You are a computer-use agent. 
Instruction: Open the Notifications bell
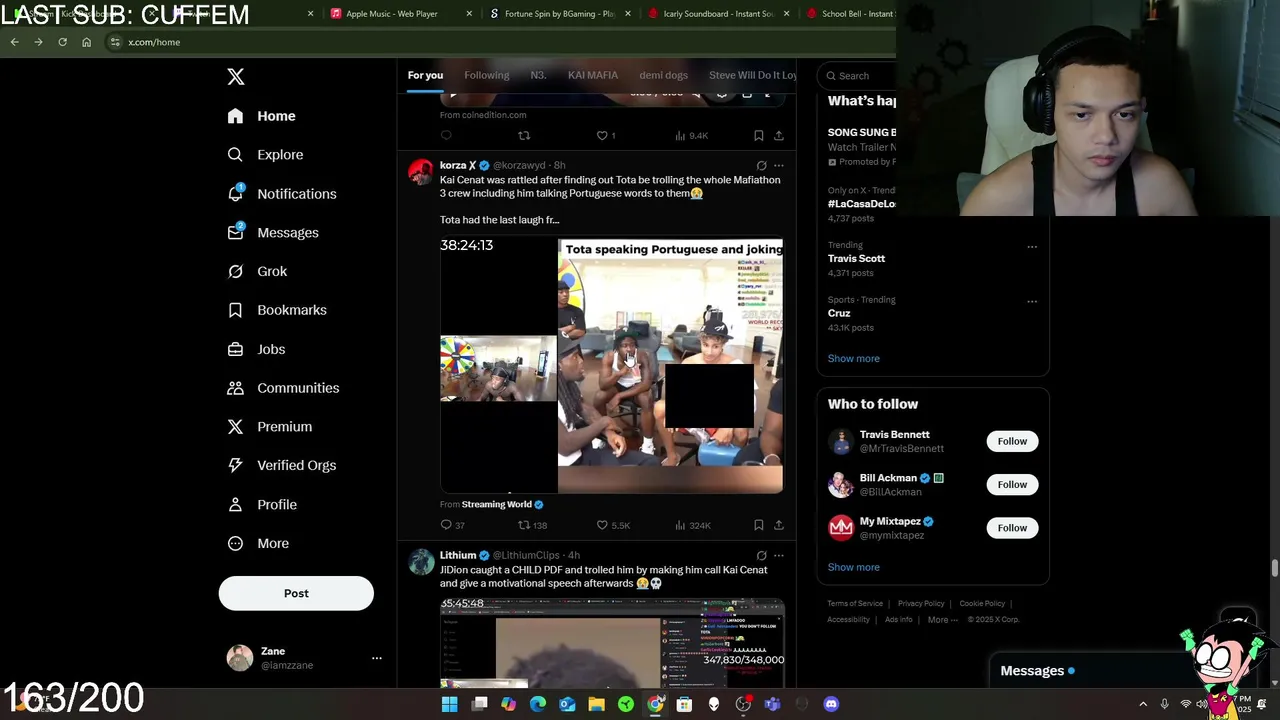click(x=281, y=194)
